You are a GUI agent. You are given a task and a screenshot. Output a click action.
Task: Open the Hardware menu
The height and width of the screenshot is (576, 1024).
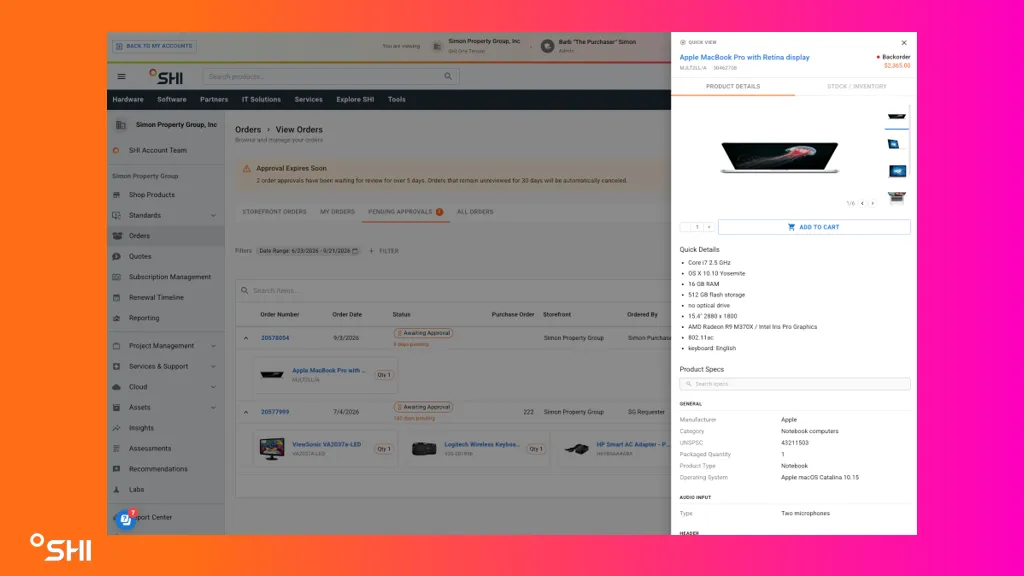[128, 99]
